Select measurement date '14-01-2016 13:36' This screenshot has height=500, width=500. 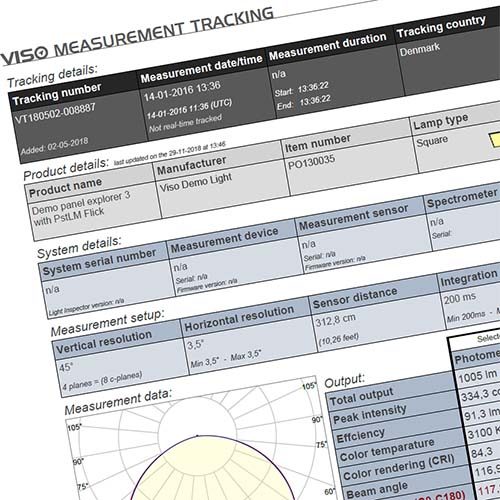(x=182, y=91)
